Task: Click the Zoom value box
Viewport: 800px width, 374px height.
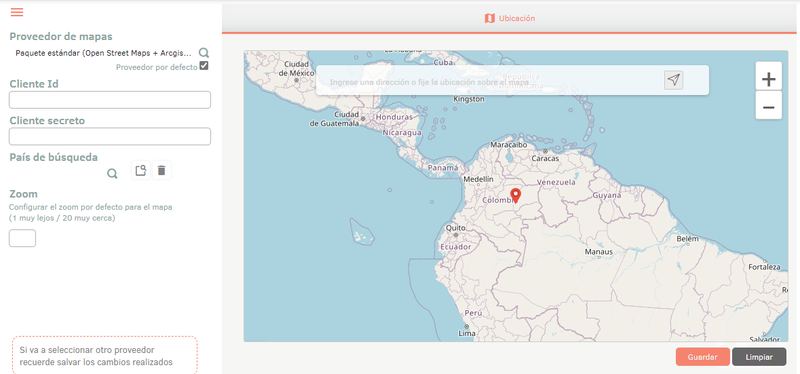Action: [22, 238]
